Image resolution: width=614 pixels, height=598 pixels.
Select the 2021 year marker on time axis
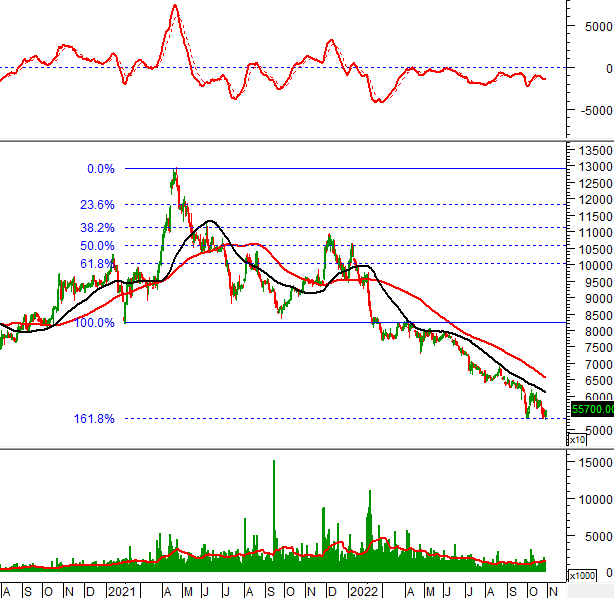tap(121, 589)
